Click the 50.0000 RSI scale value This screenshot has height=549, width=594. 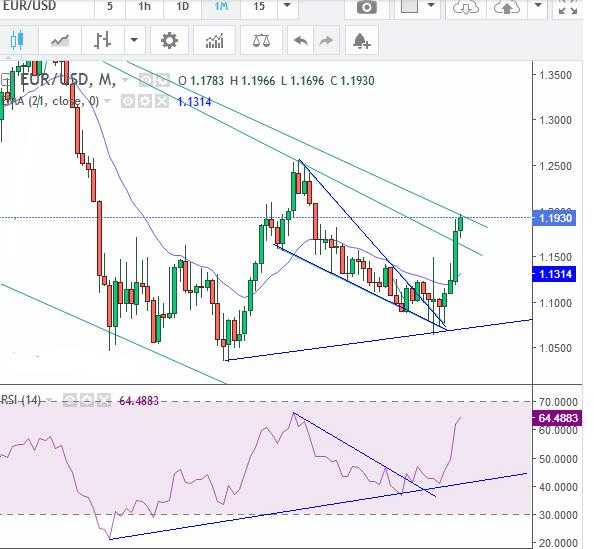[x=558, y=459]
